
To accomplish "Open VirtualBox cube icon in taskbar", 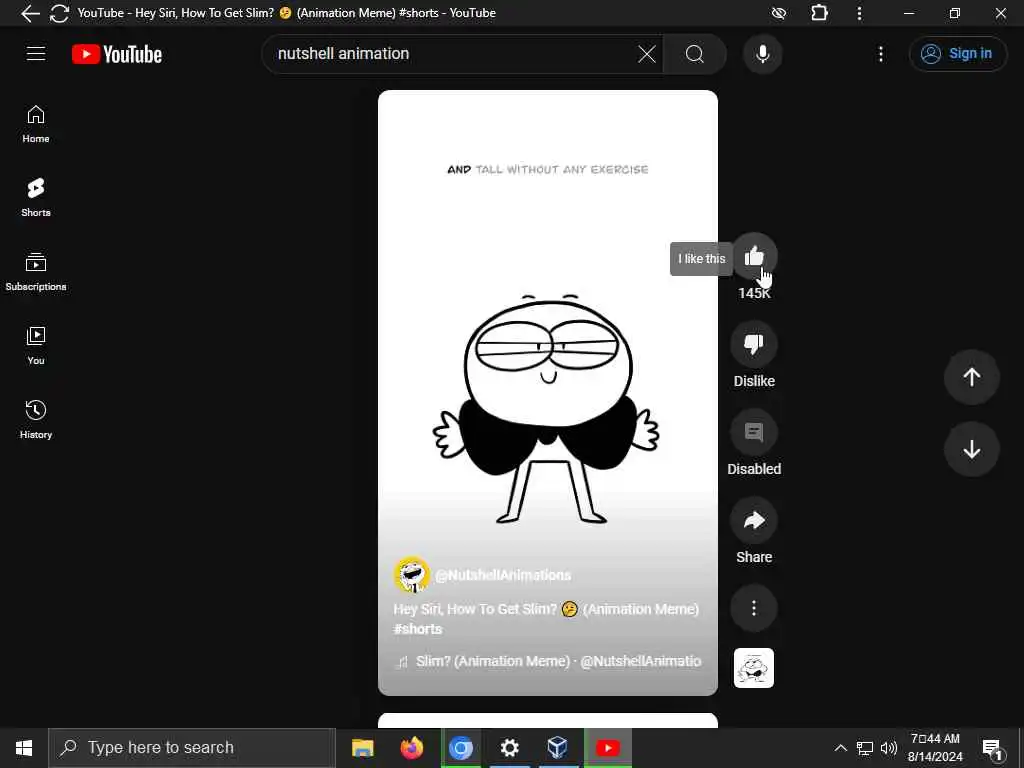I will coord(558,748).
